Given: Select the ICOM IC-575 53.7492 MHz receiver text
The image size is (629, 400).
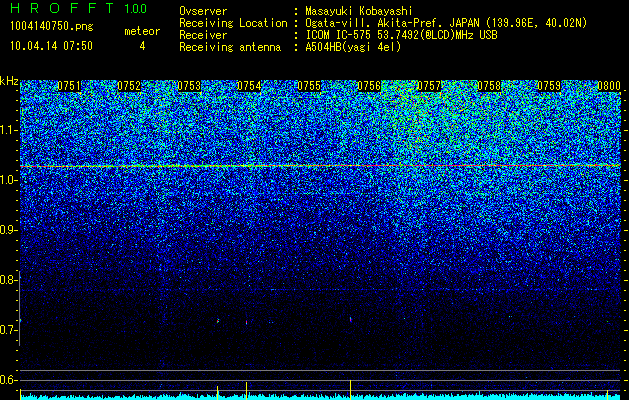Looking at the screenshot, I should (x=401, y=35).
